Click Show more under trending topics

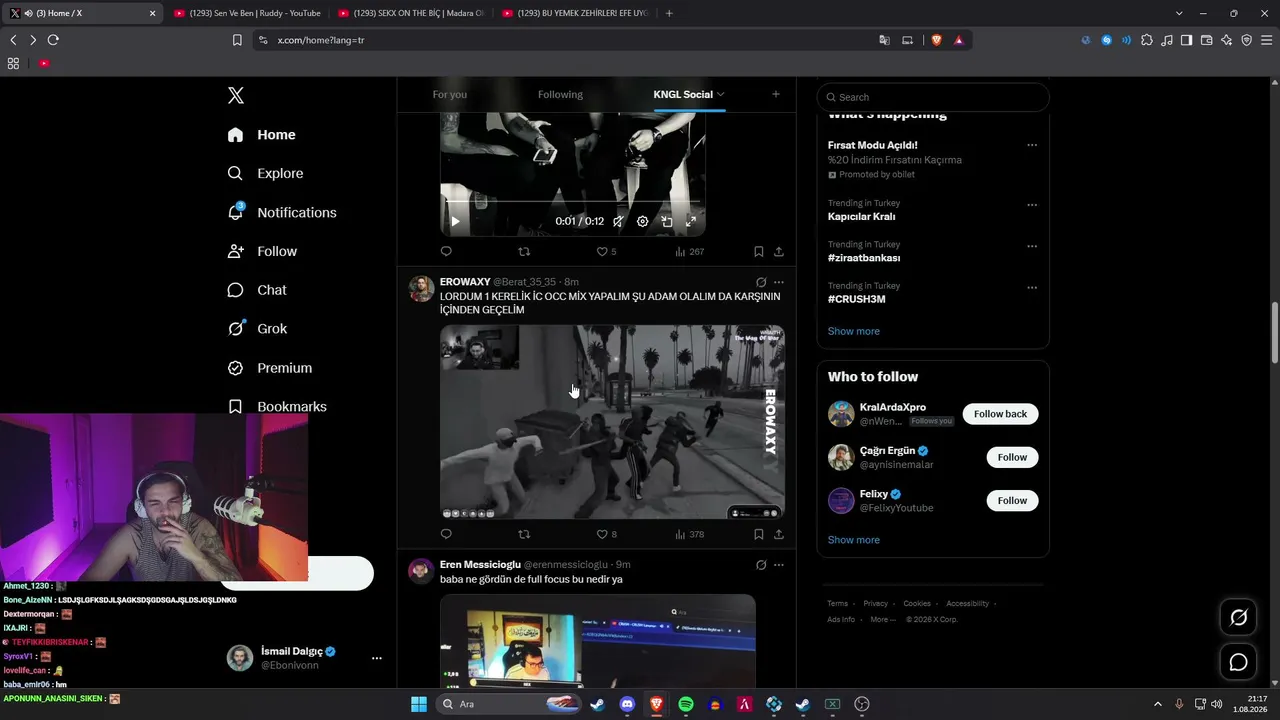tap(854, 331)
